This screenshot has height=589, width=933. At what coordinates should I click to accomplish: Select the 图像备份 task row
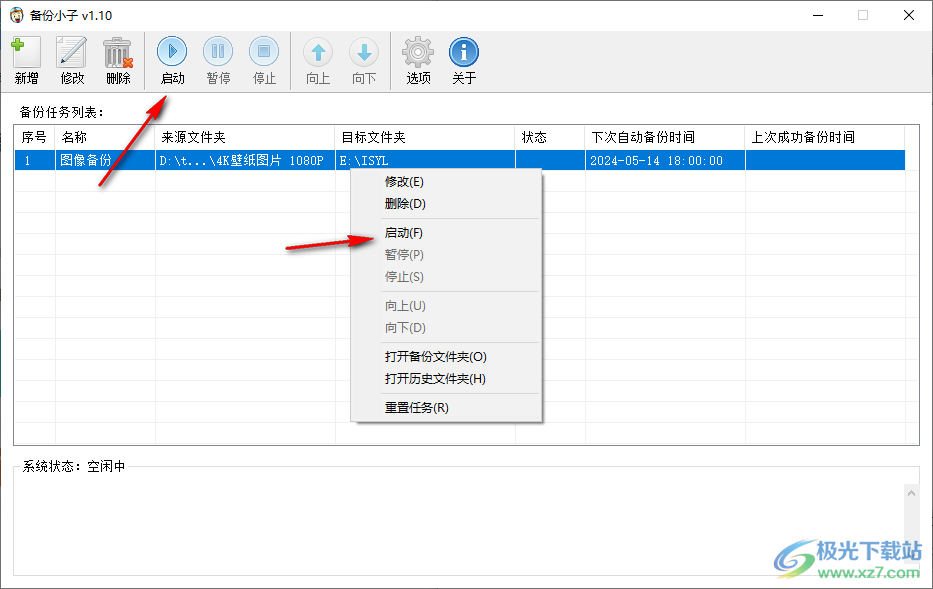100,160
